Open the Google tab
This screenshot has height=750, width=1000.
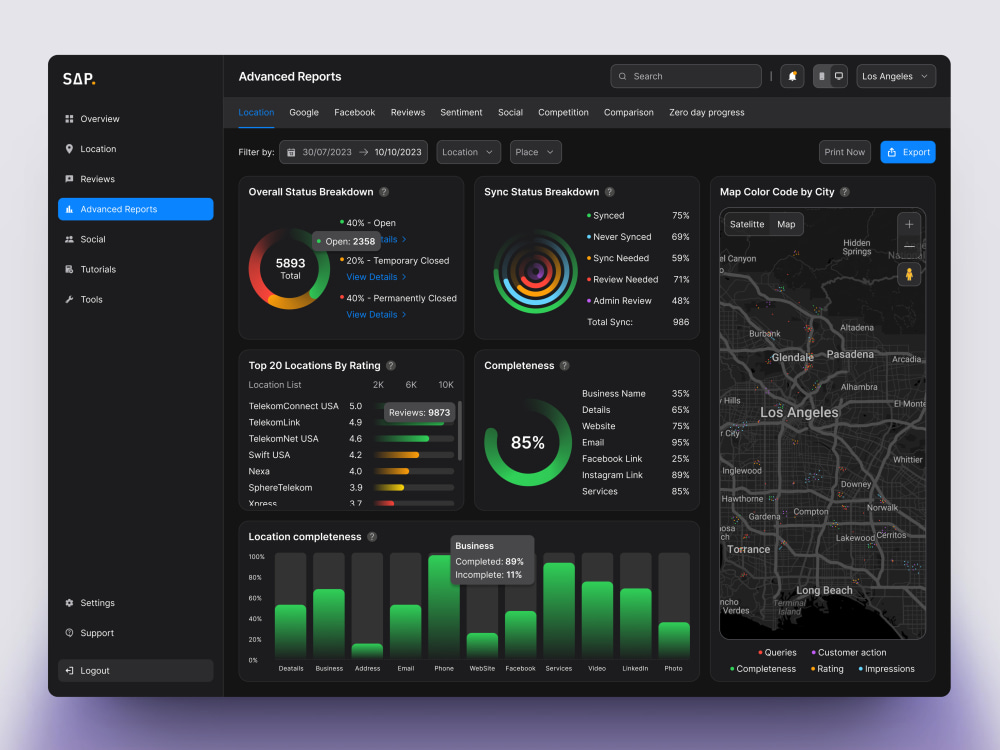(x=304, y=112)
